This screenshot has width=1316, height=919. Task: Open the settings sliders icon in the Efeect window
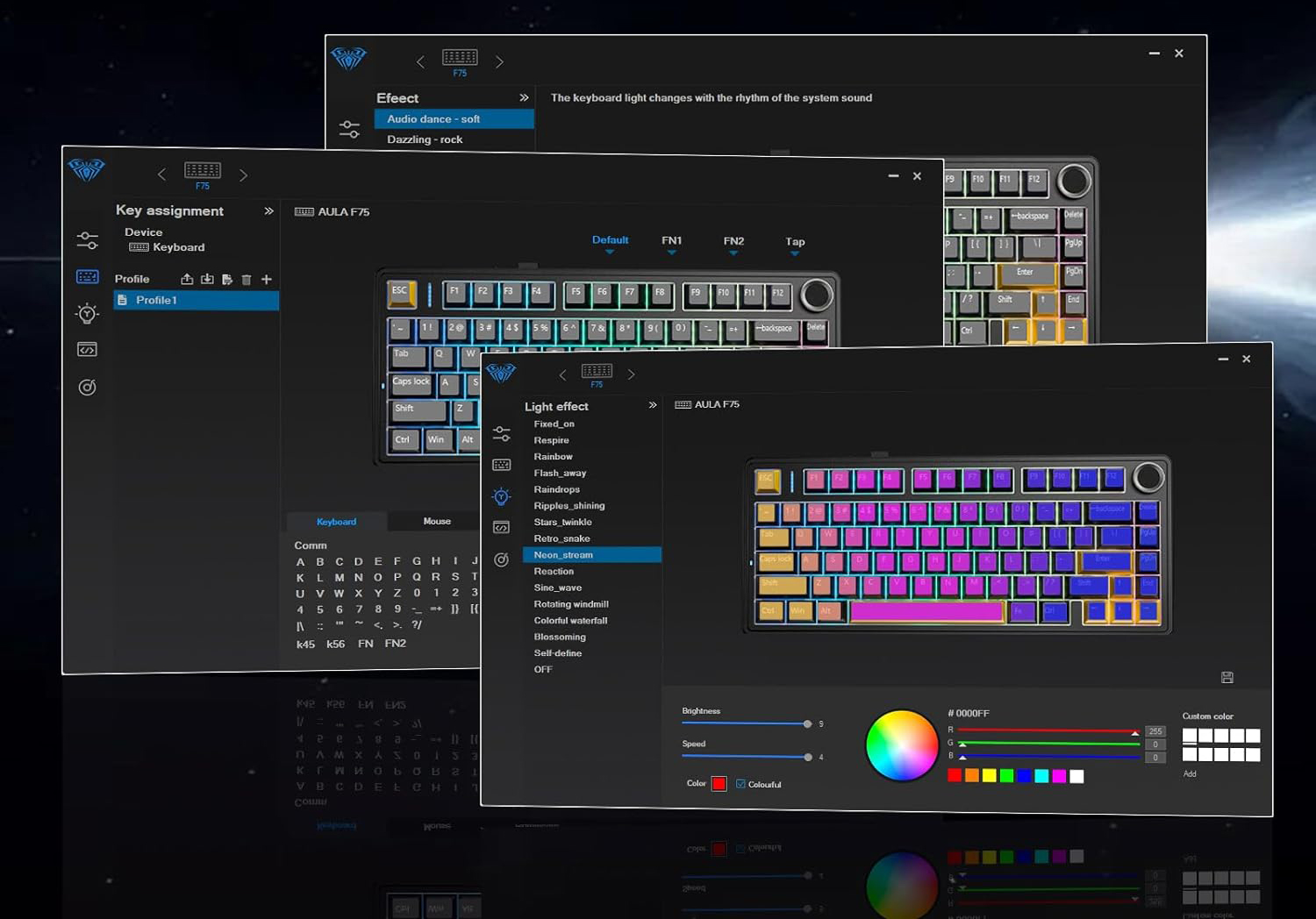349,129
